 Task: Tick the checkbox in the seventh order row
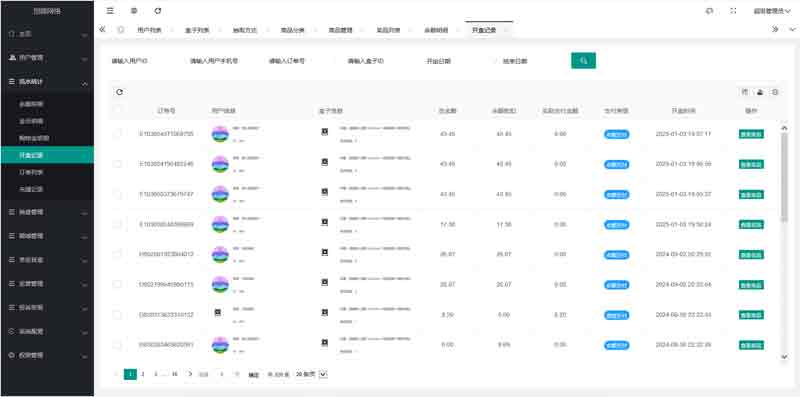tap(118, 315)
